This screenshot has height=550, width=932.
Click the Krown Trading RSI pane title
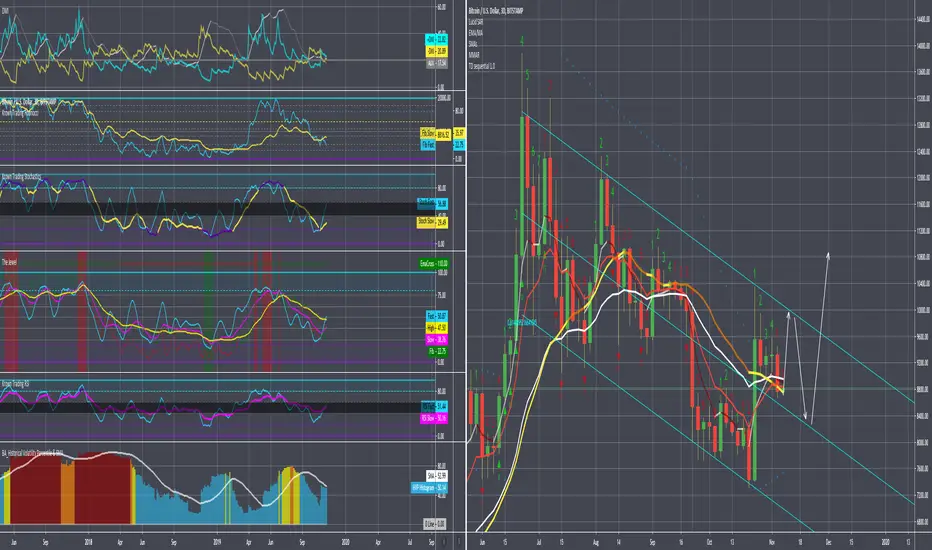point(15,384)
